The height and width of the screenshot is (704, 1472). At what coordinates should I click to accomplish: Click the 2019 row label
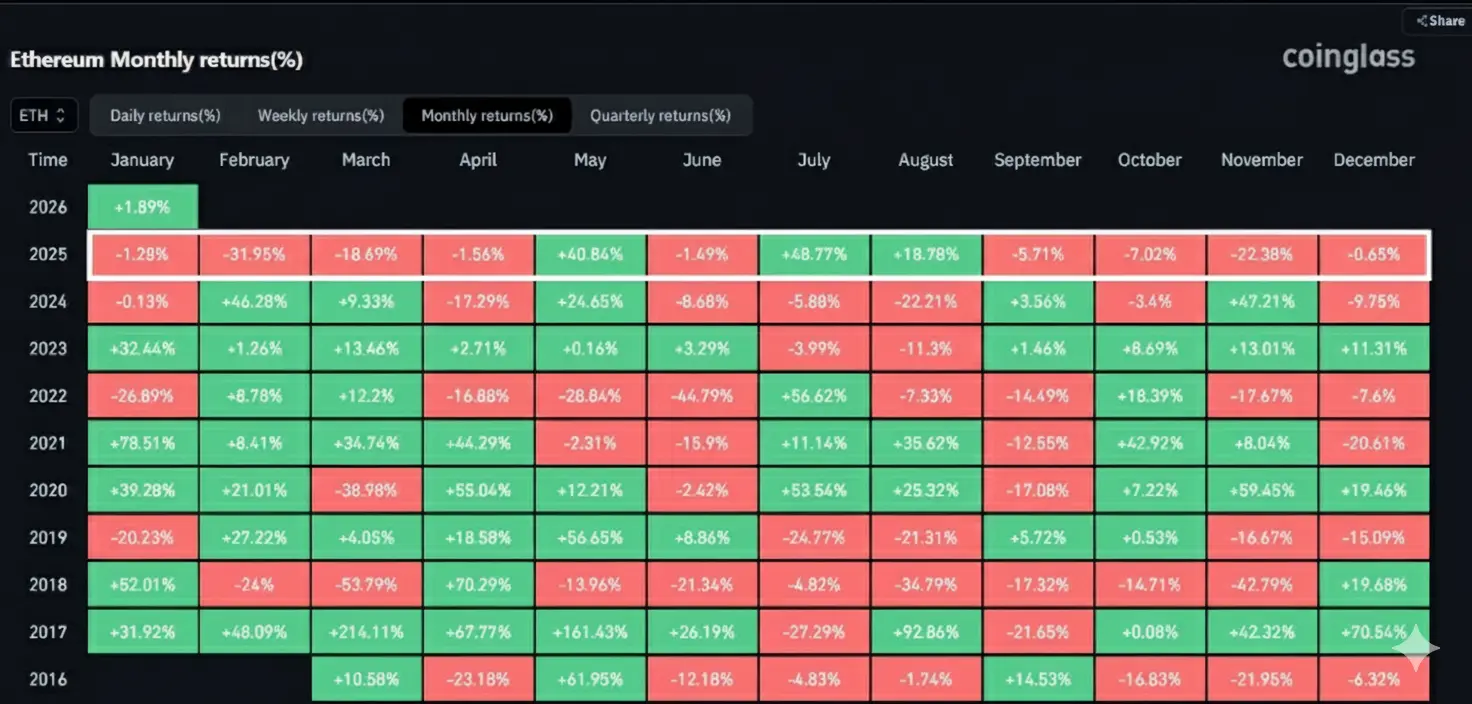48,537
